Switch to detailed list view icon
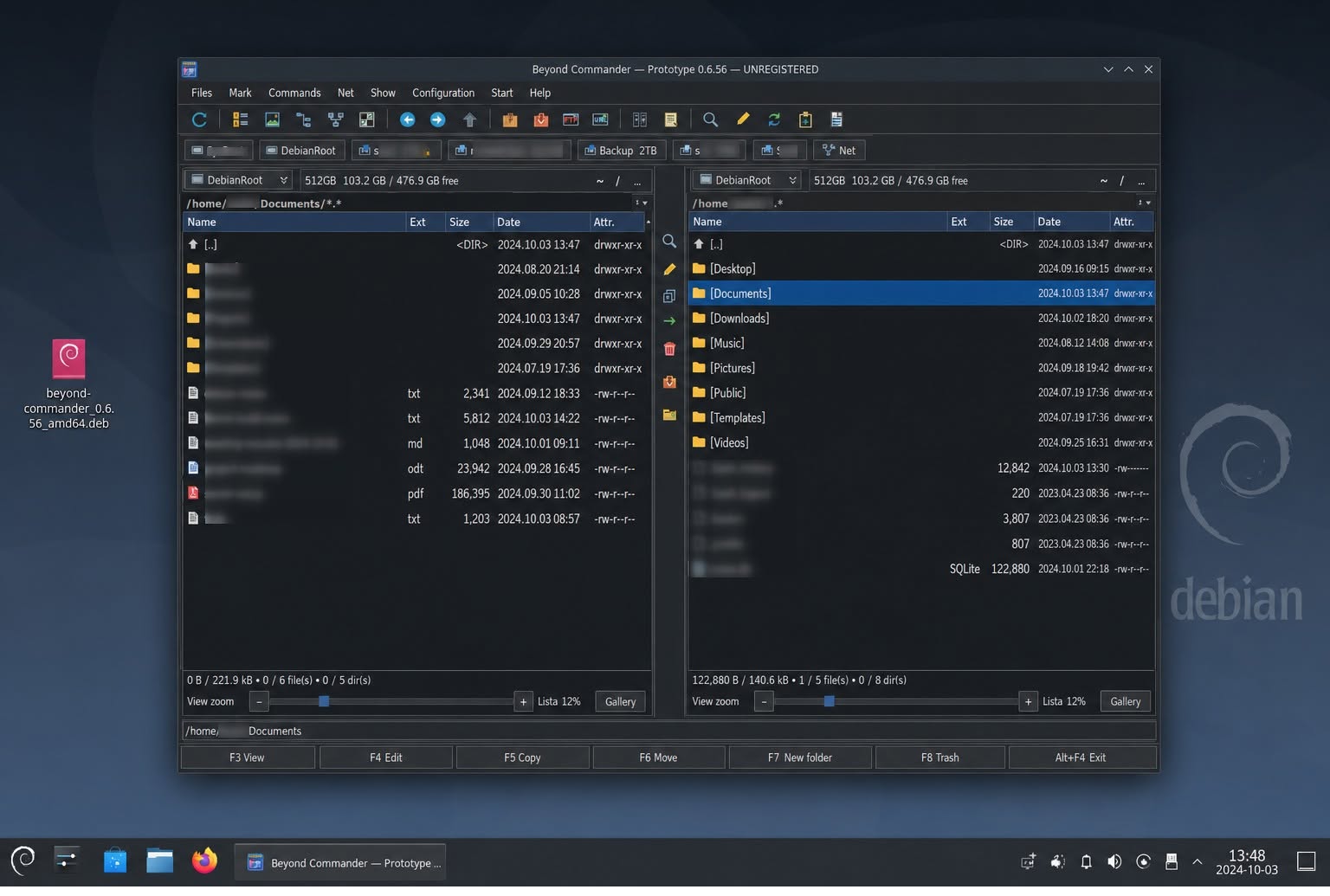1330x896 pixels. [241, 119]
